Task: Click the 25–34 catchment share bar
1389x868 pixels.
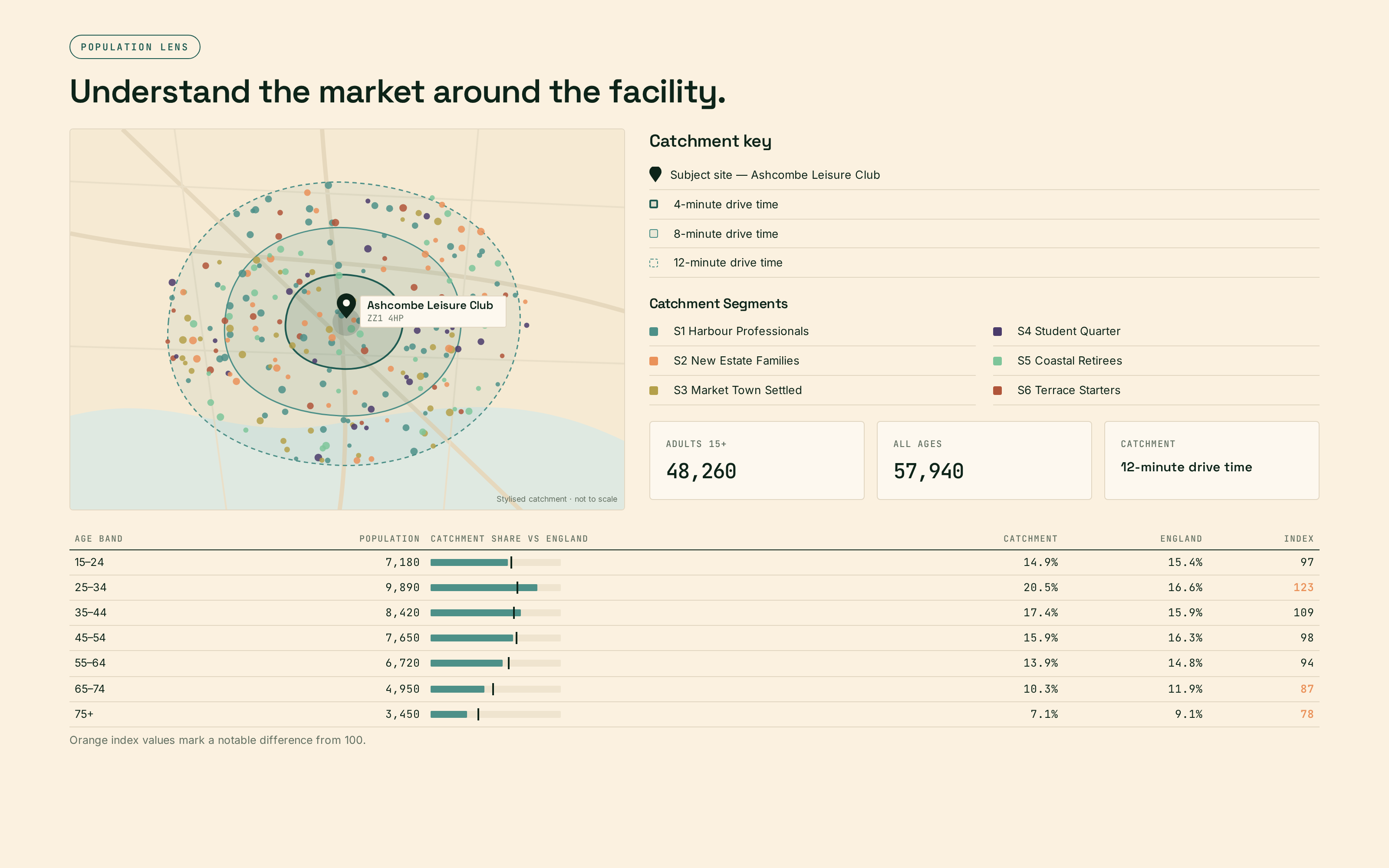Action: pyautogui.click(x=495, y=587)
